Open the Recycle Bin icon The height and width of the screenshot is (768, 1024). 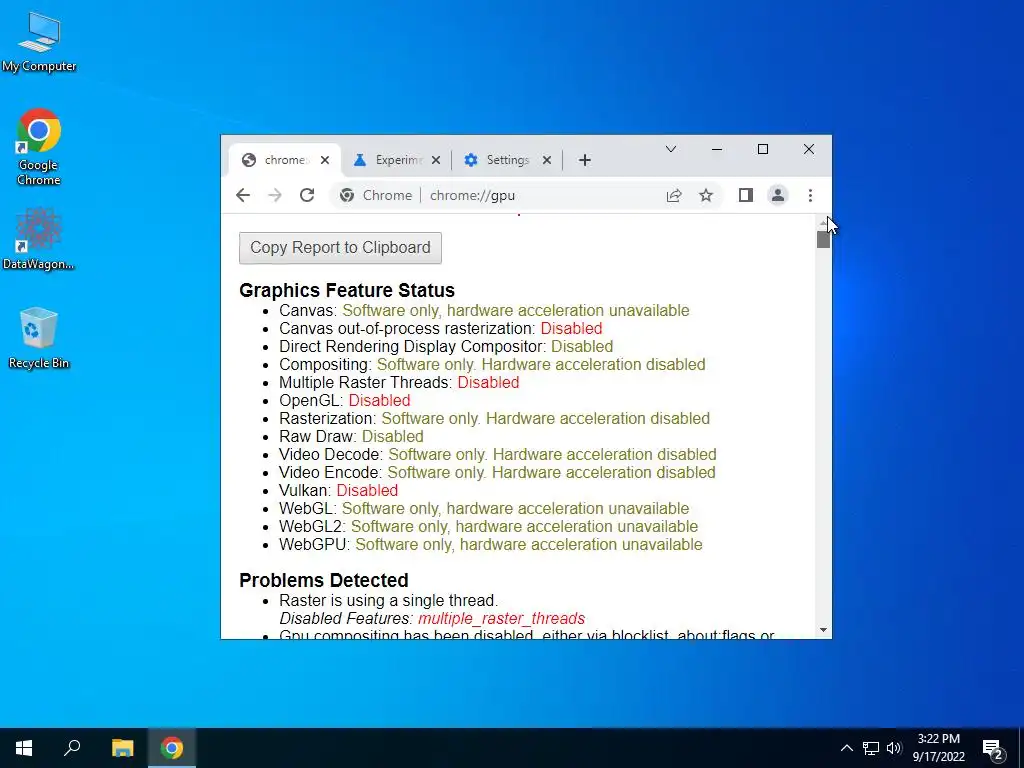point(39,338)
